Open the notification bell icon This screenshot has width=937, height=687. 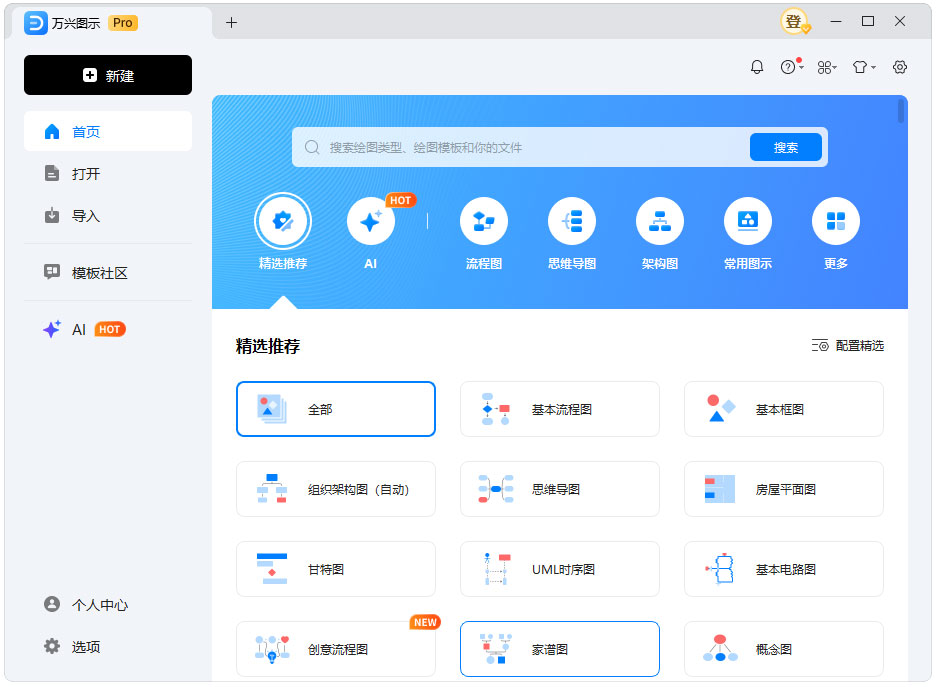point(757,67)
